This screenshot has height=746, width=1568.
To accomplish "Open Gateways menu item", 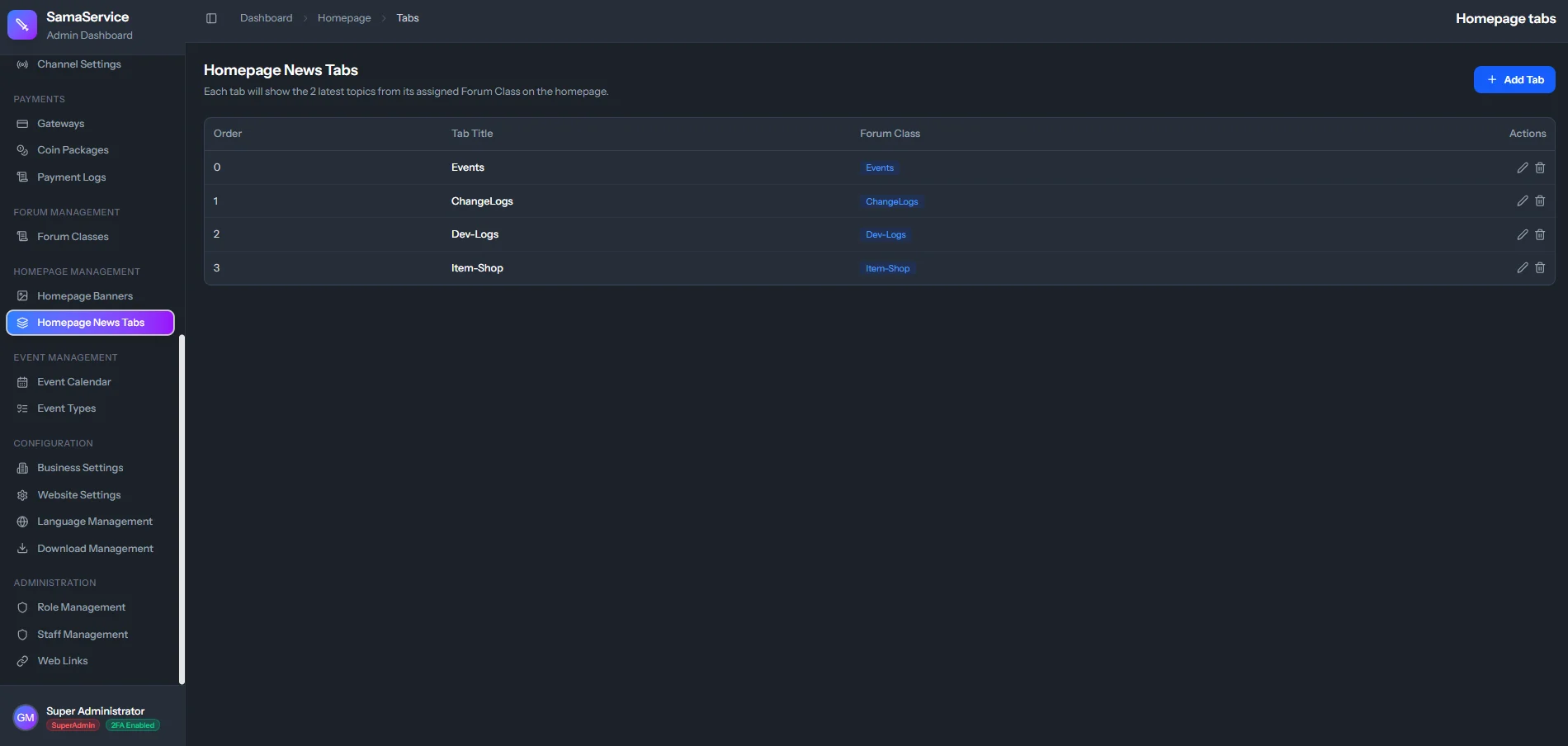I will pyautogui.click(x=91, y=124).
